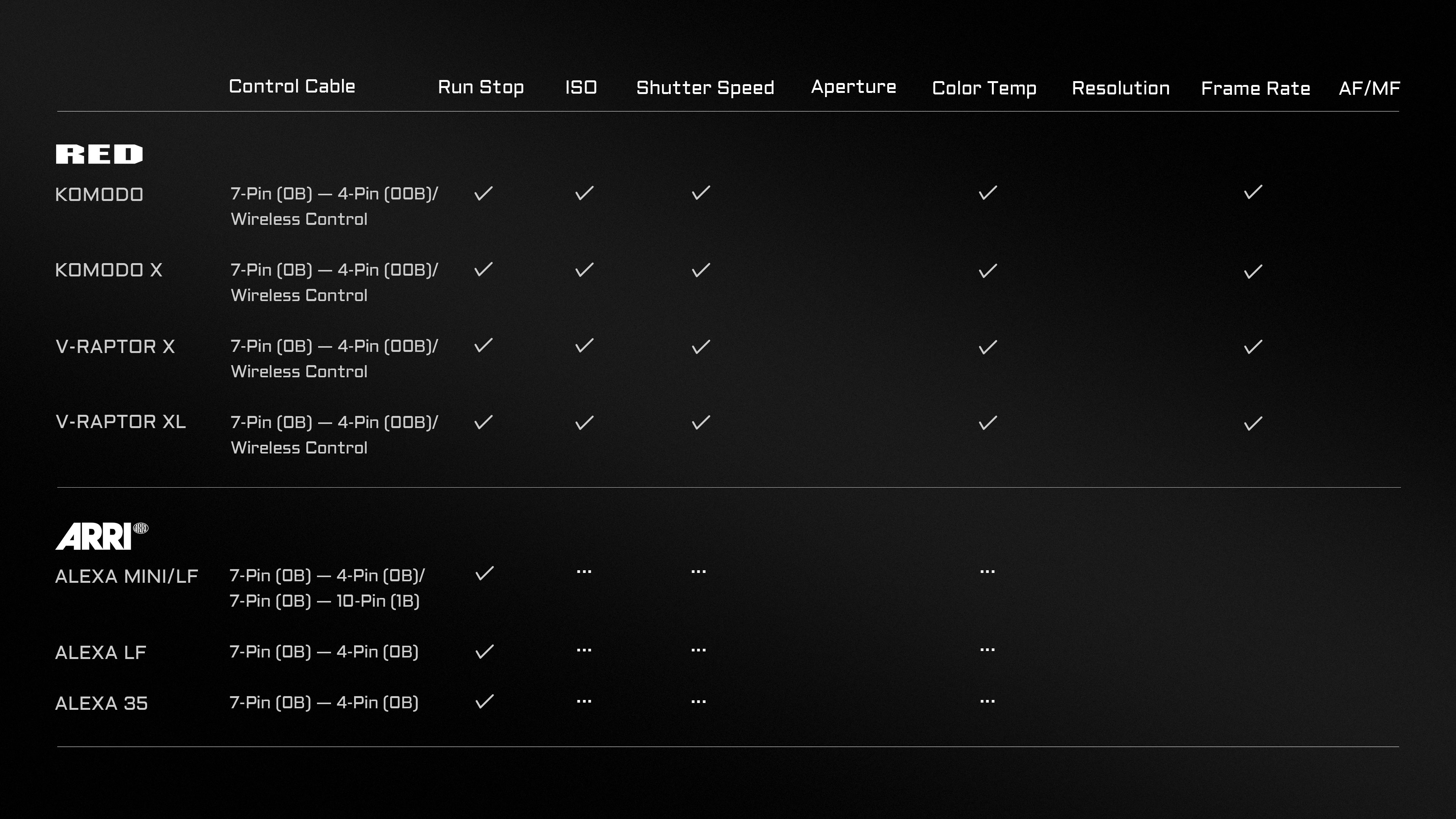
Task: Click the Control Cable column header
Action: point(292,86)
